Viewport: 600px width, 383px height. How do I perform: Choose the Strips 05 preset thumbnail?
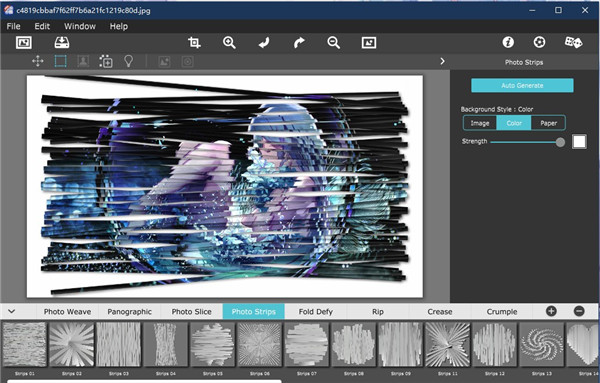pos(212,344)
